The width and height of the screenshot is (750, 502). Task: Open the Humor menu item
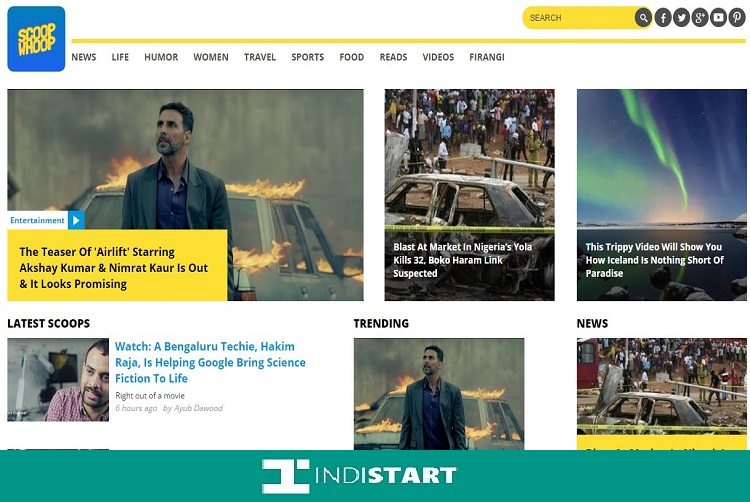point(161,57)
